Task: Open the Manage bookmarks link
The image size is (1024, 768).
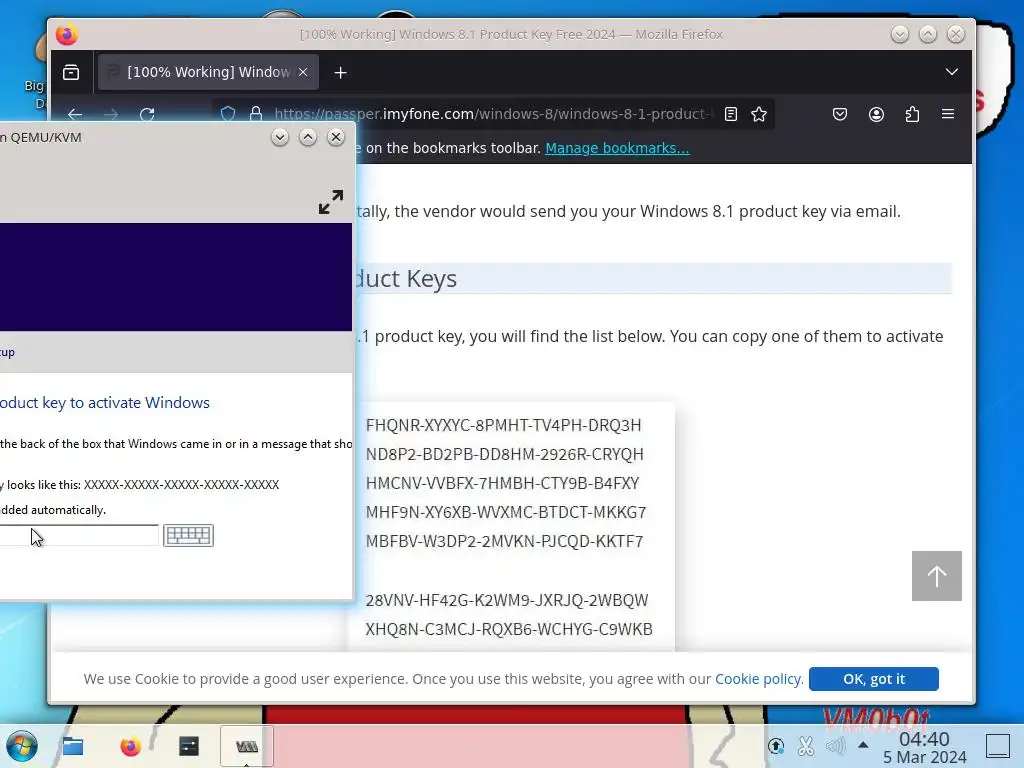Action: tap(617, 148)
